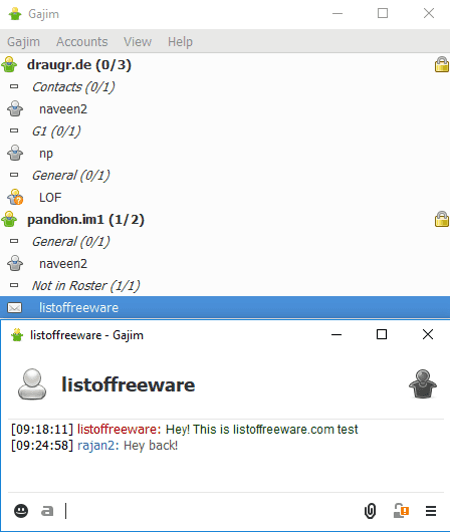Click the listoffreeware avatar picture
The width and height of the screenshot is (450, 532).
32,384
